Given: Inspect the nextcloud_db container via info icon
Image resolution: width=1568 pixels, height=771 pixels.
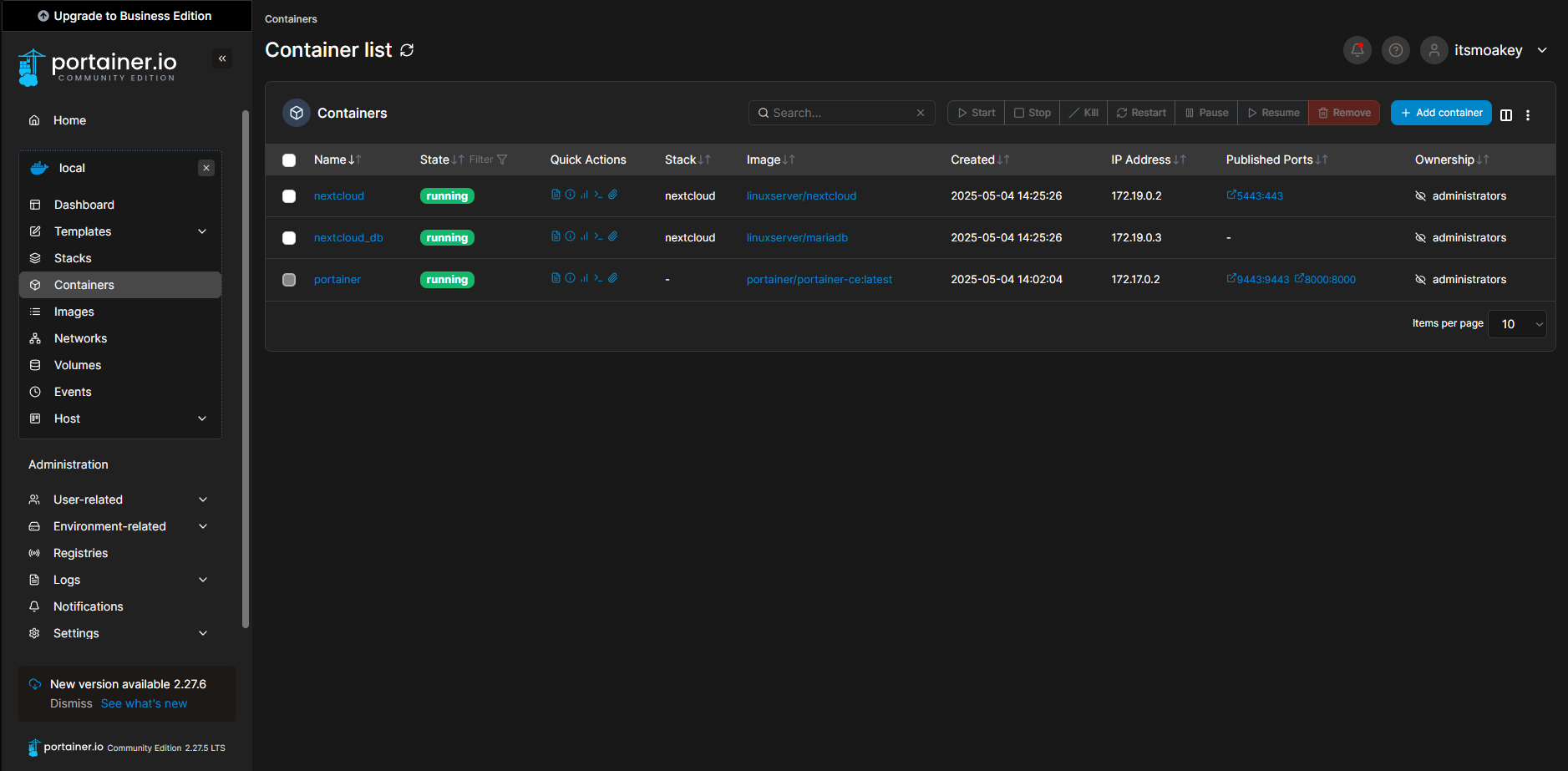Looking at the screenshot, I should pos(570,236).
